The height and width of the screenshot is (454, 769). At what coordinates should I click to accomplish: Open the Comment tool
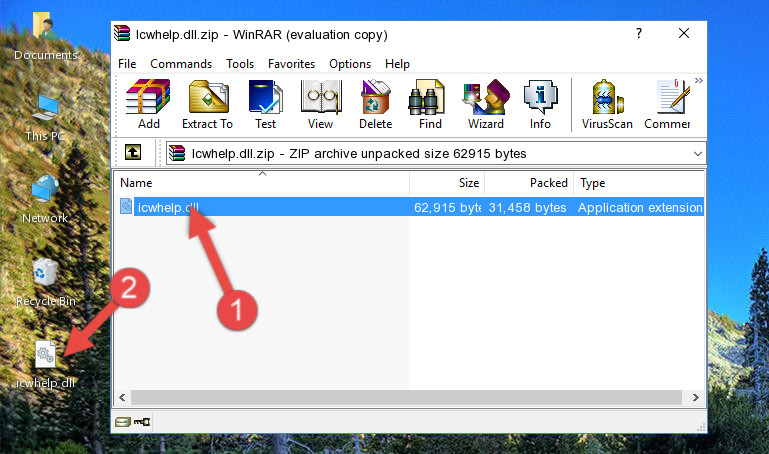point(667,104)
